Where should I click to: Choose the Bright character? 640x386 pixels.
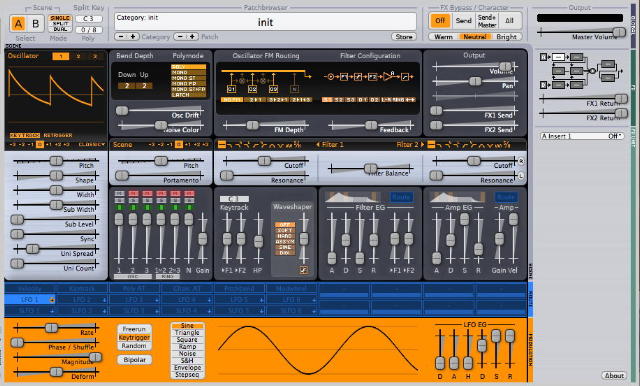click(x=507, y=37)
